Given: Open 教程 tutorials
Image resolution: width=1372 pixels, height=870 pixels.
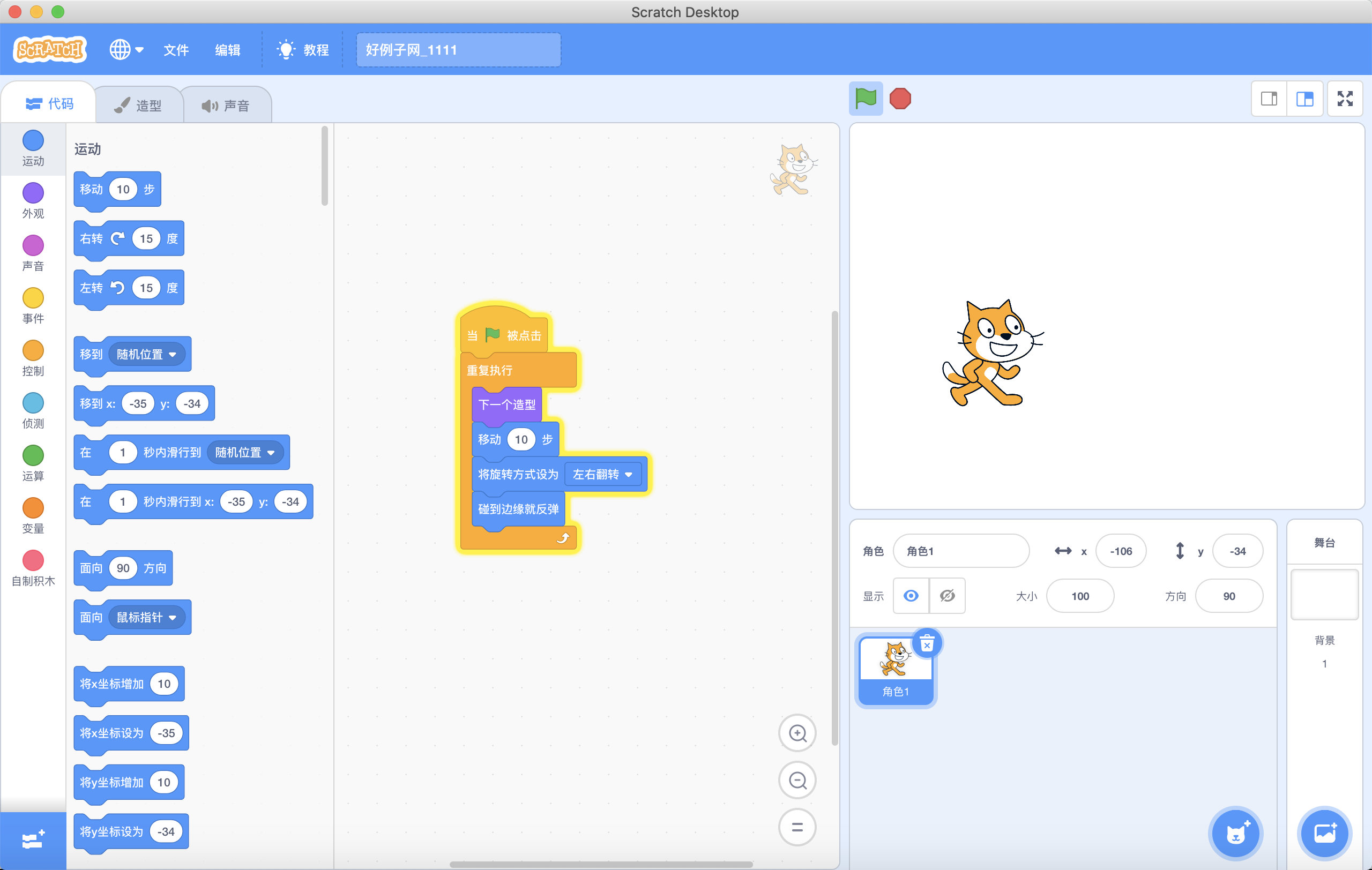Looking at the screenshot, I should coord(303,50).
